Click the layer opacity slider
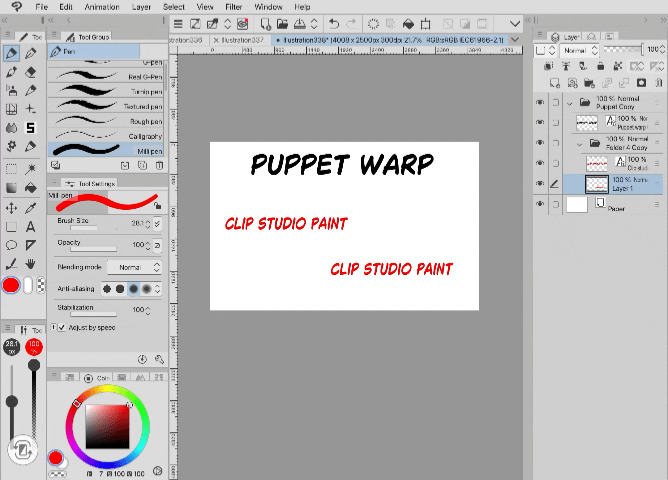The height and width of the screenshot is (480, 668). pyautogui.click(x=624, y=49)
